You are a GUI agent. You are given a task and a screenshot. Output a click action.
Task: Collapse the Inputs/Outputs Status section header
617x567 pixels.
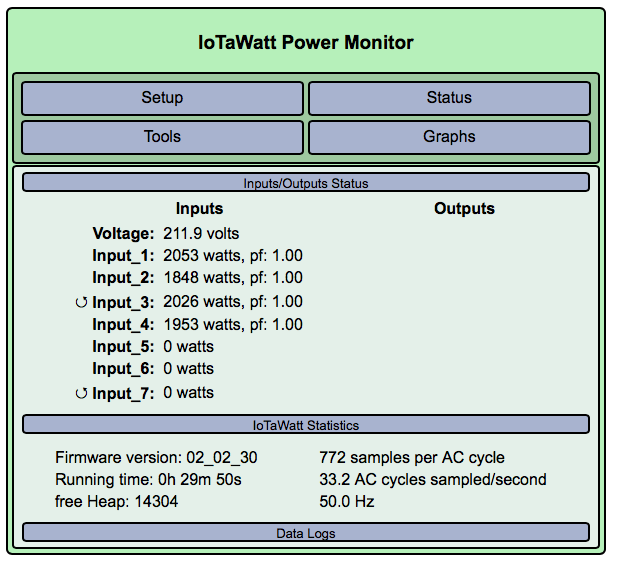tap(306, 183)
